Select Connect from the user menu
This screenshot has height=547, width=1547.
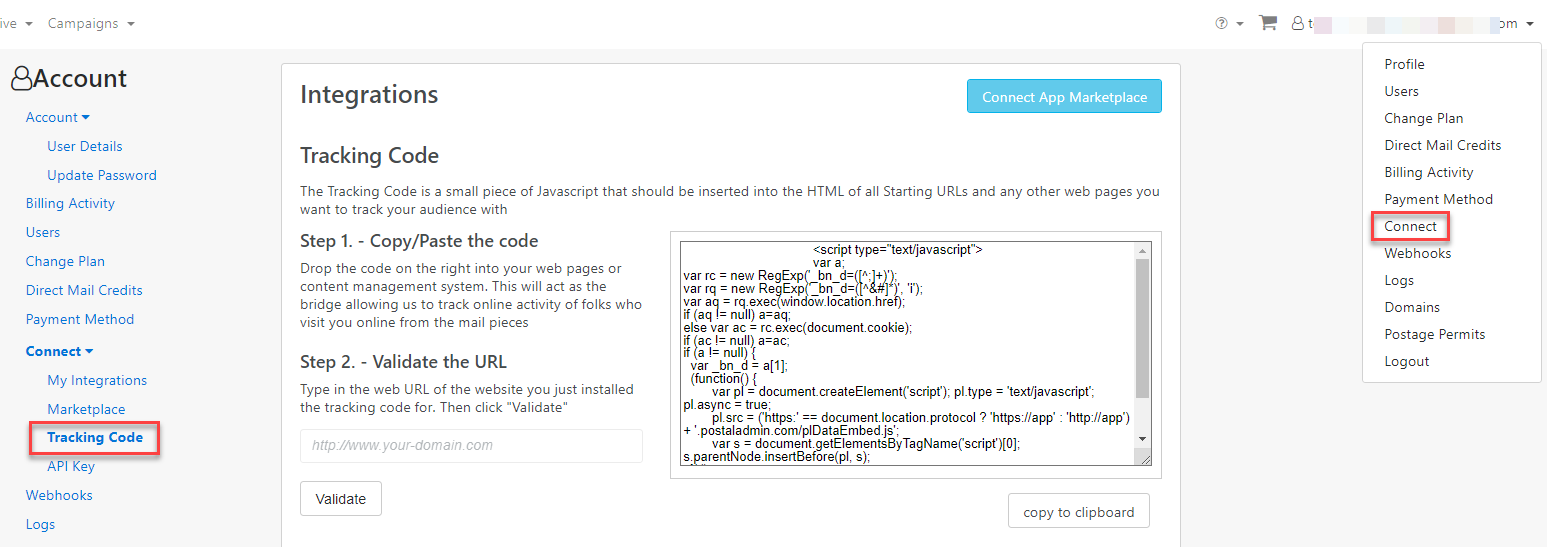tap(1410, 226)
